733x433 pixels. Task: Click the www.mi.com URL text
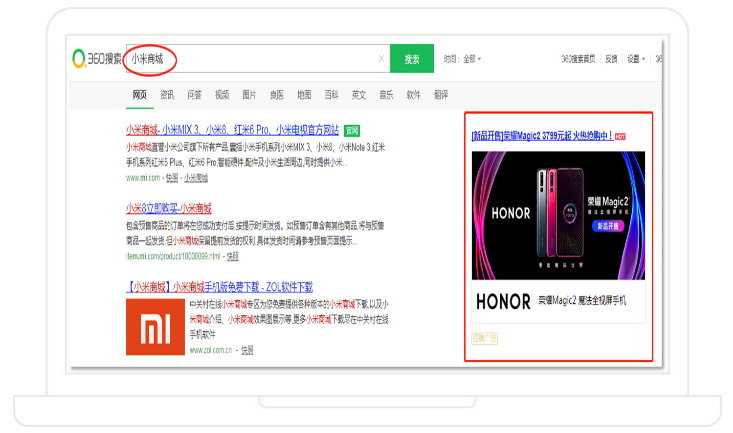pyautogui.click(x=143, y=178)
